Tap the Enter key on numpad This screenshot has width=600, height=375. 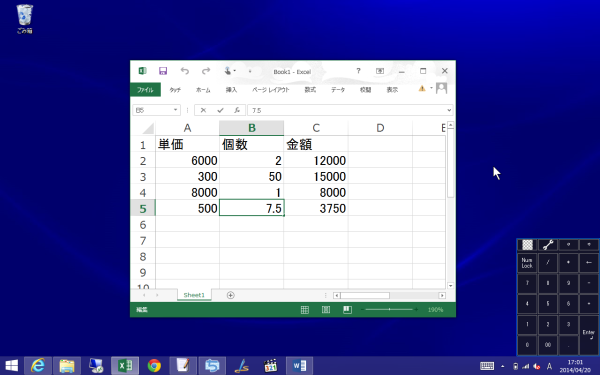click(x=589, y=335)
